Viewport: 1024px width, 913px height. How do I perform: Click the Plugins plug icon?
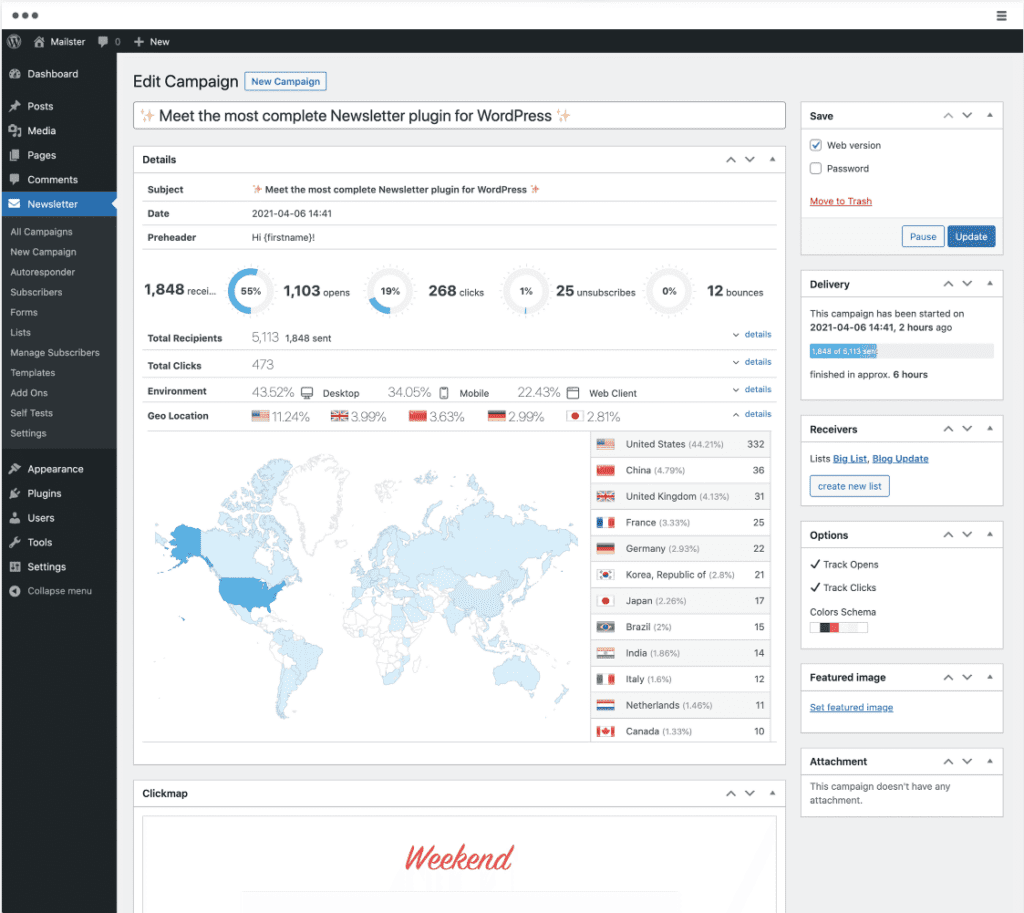coord(15,493)
